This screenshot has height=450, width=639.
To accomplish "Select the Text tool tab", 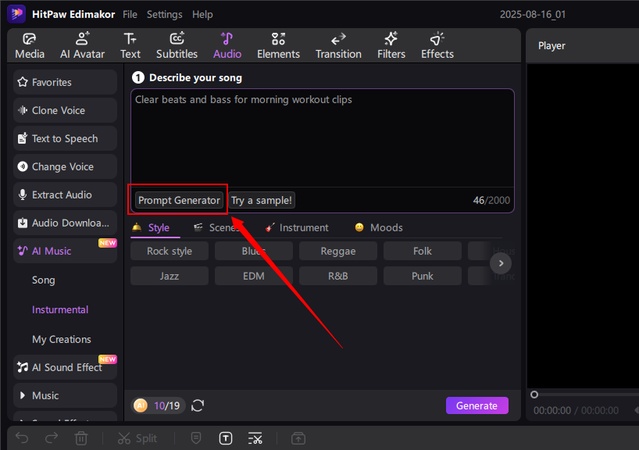I will [x=130, y=46].
